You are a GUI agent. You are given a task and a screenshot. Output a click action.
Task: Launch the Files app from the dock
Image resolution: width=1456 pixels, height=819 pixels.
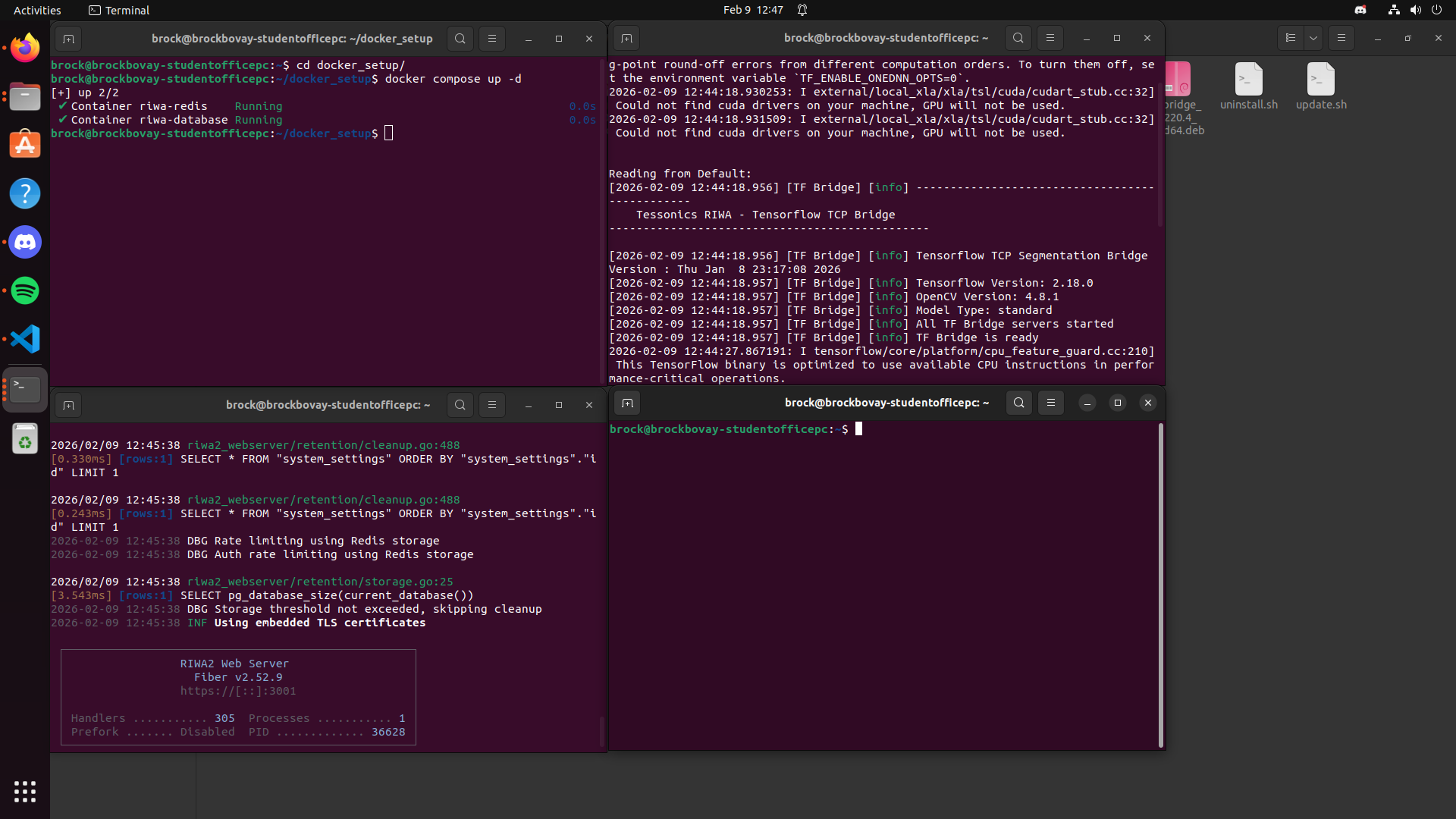tap(25, 97)
